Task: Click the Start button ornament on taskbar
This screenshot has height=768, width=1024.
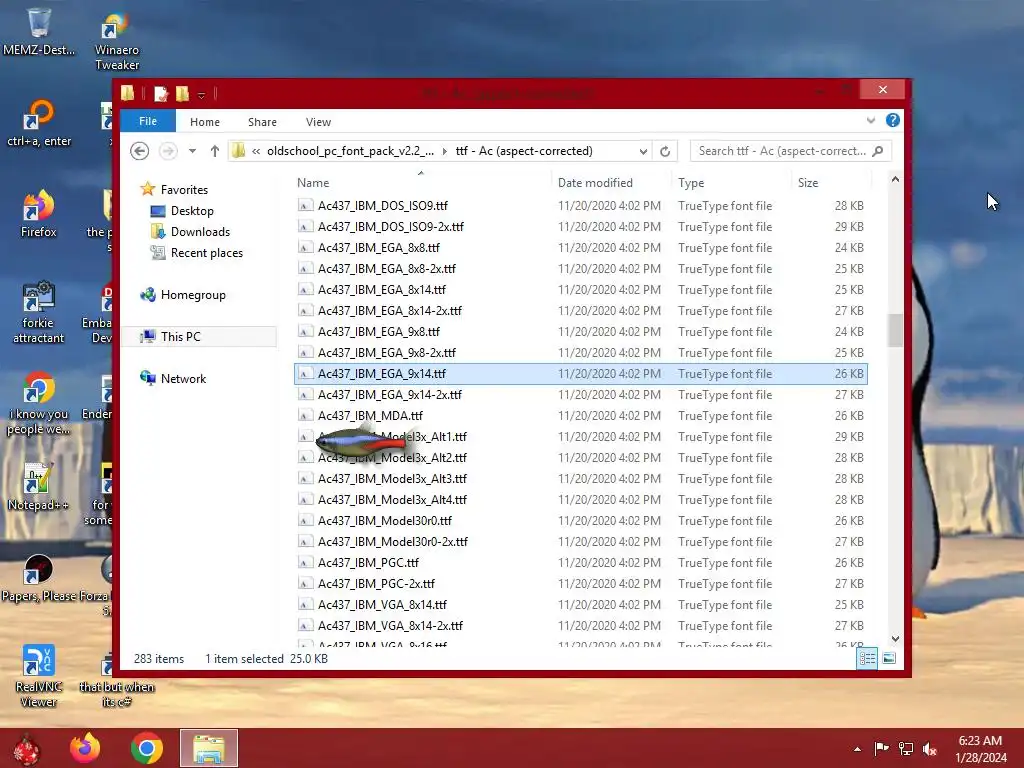Action: [27, 748]
